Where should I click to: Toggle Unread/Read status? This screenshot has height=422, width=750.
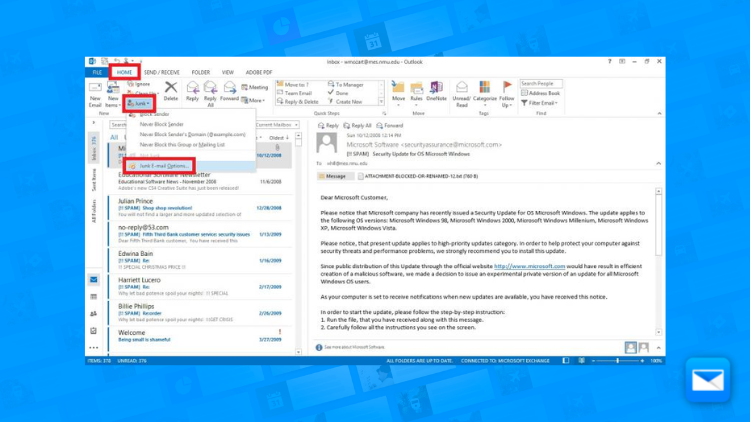(462, 94)
